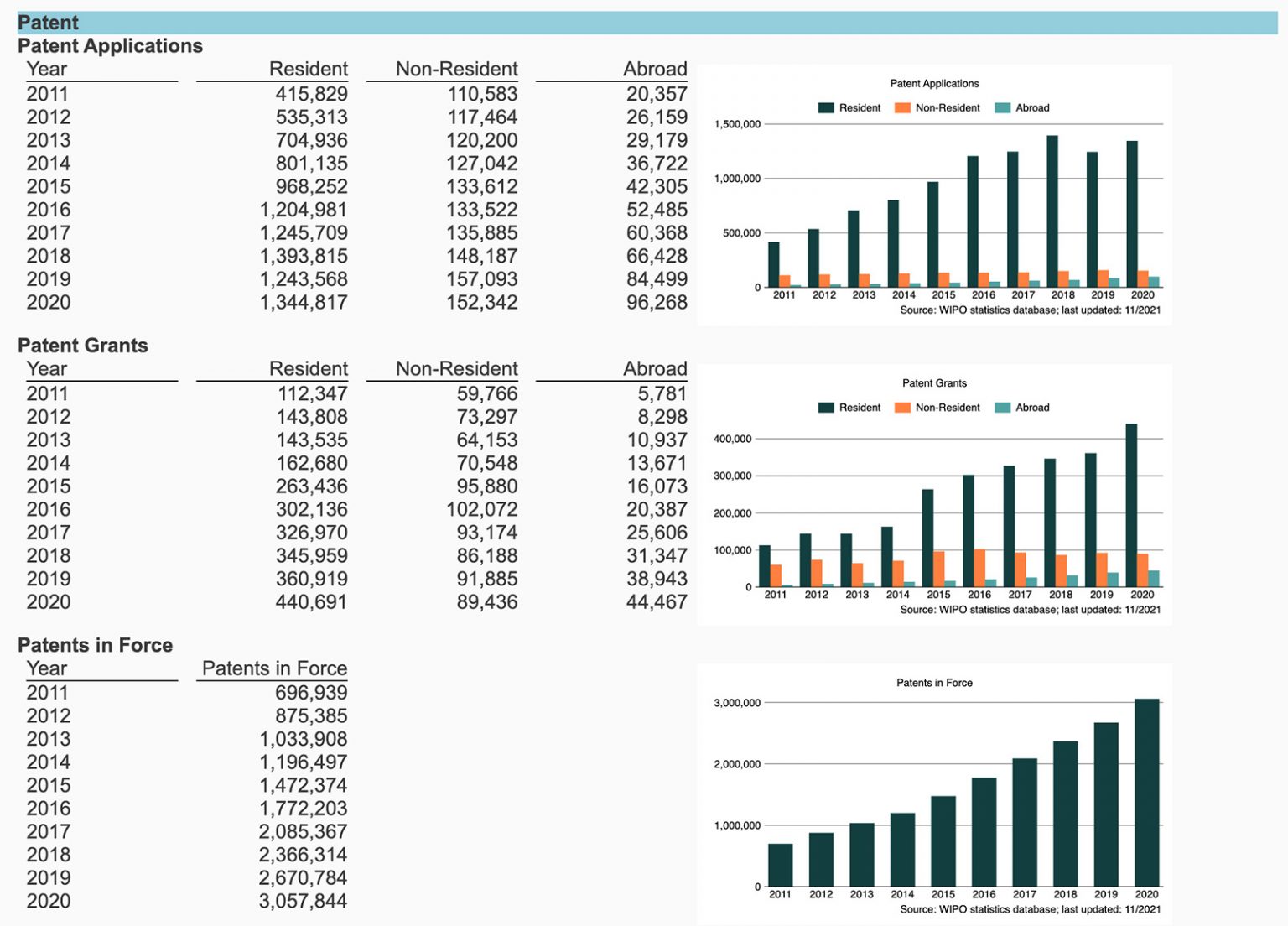Click the 2011 bar in Patents in Force chart
This screenshot has width=1288, height=926.
(780, 865)
